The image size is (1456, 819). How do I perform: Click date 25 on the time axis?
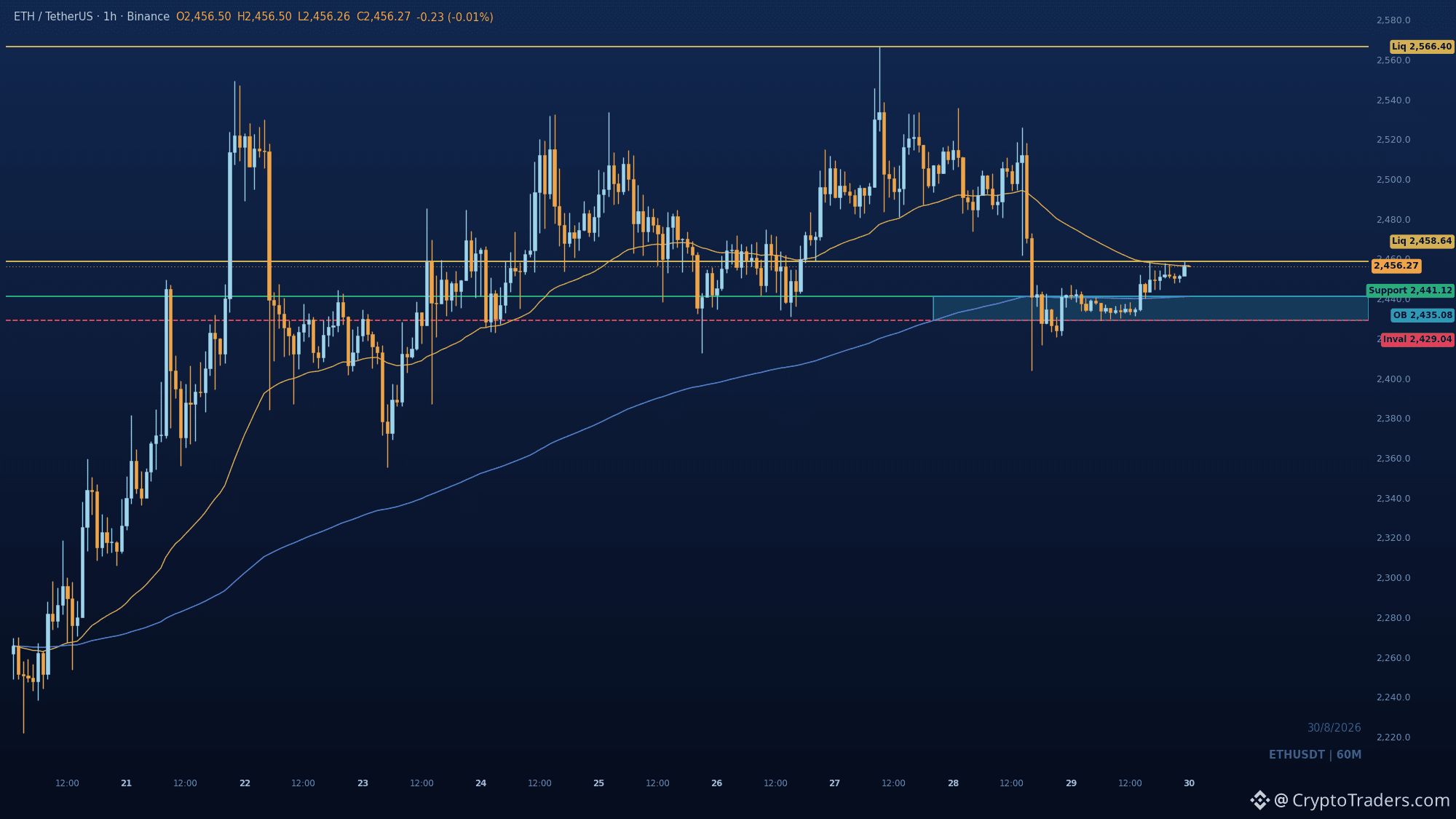598,783
